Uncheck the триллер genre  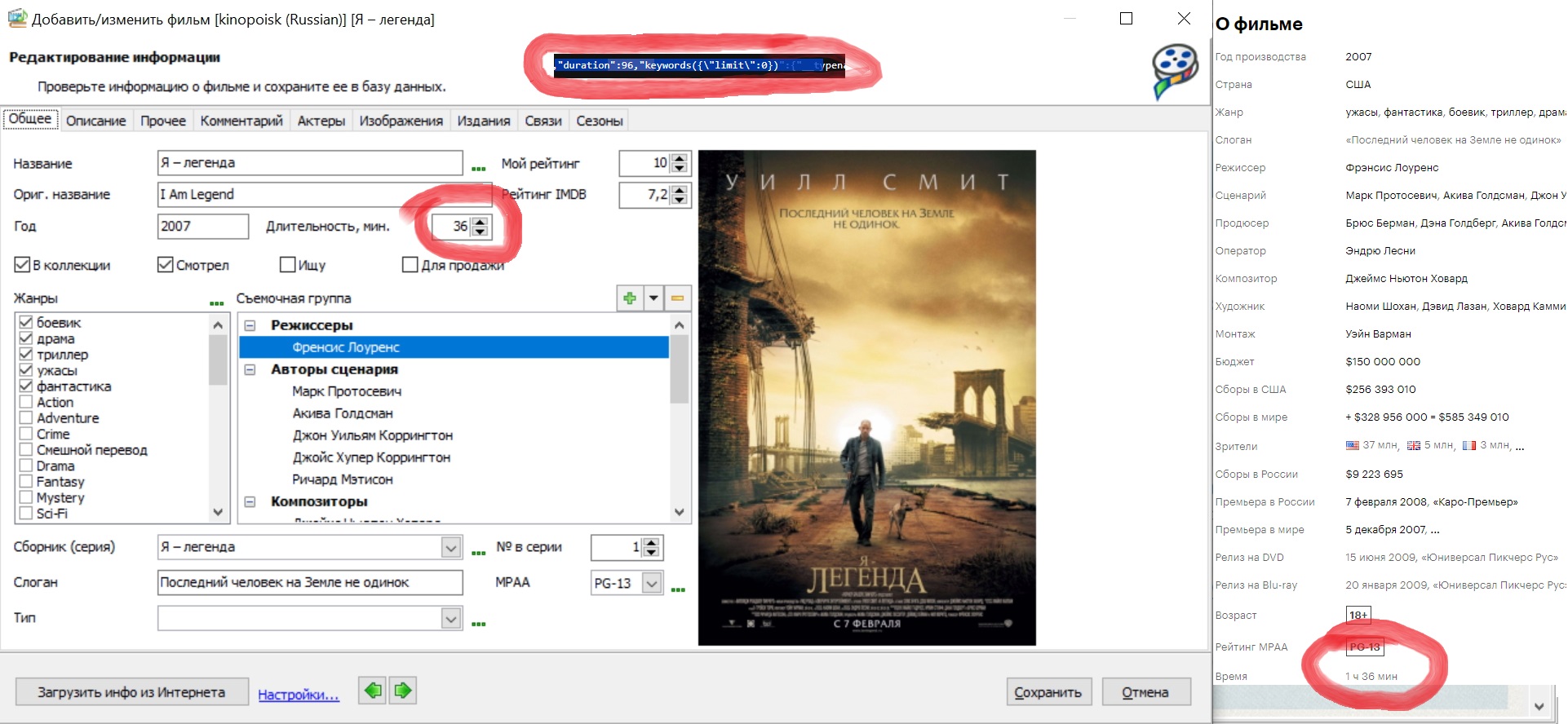point(26,354)
